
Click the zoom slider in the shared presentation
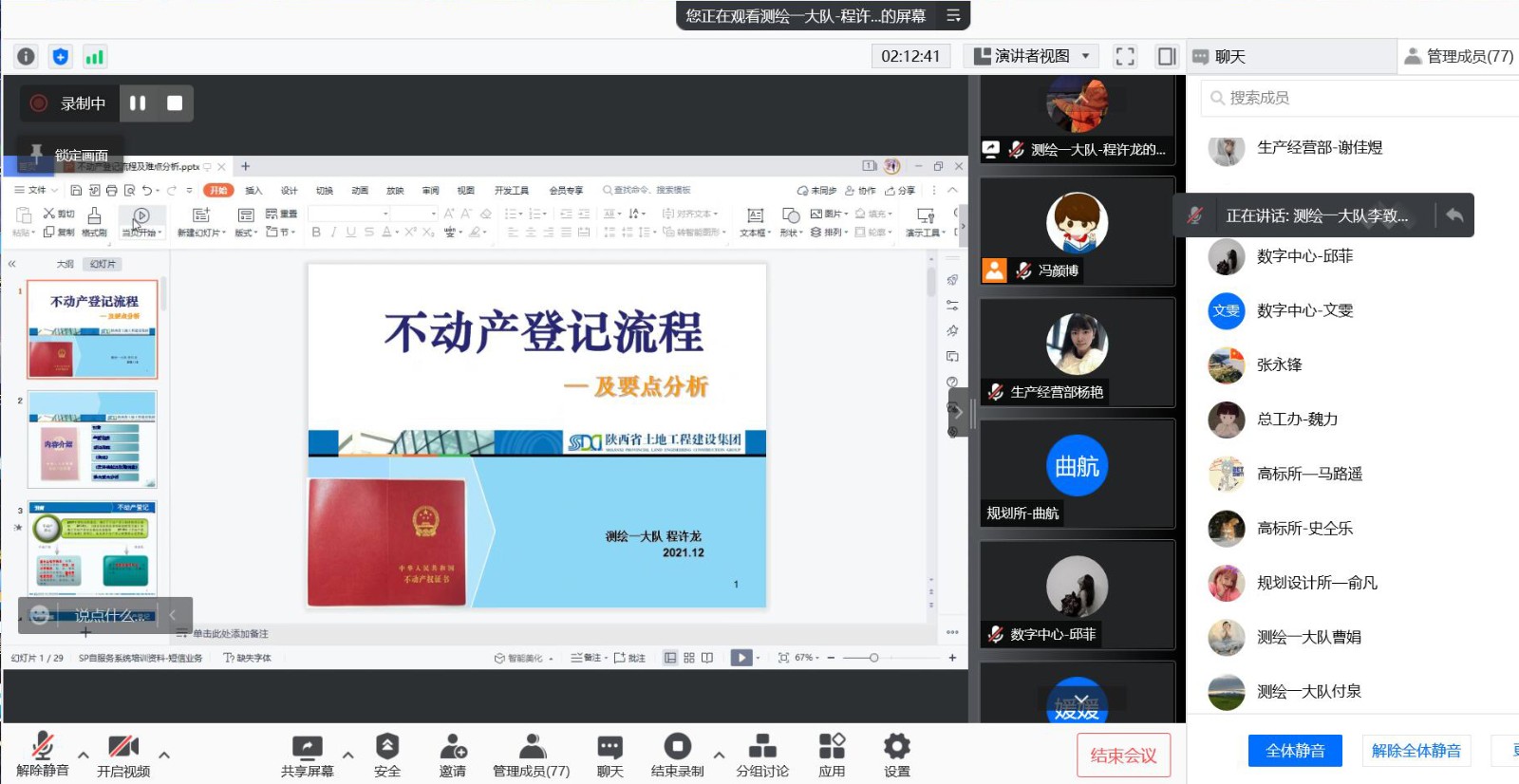pos(873,658)
